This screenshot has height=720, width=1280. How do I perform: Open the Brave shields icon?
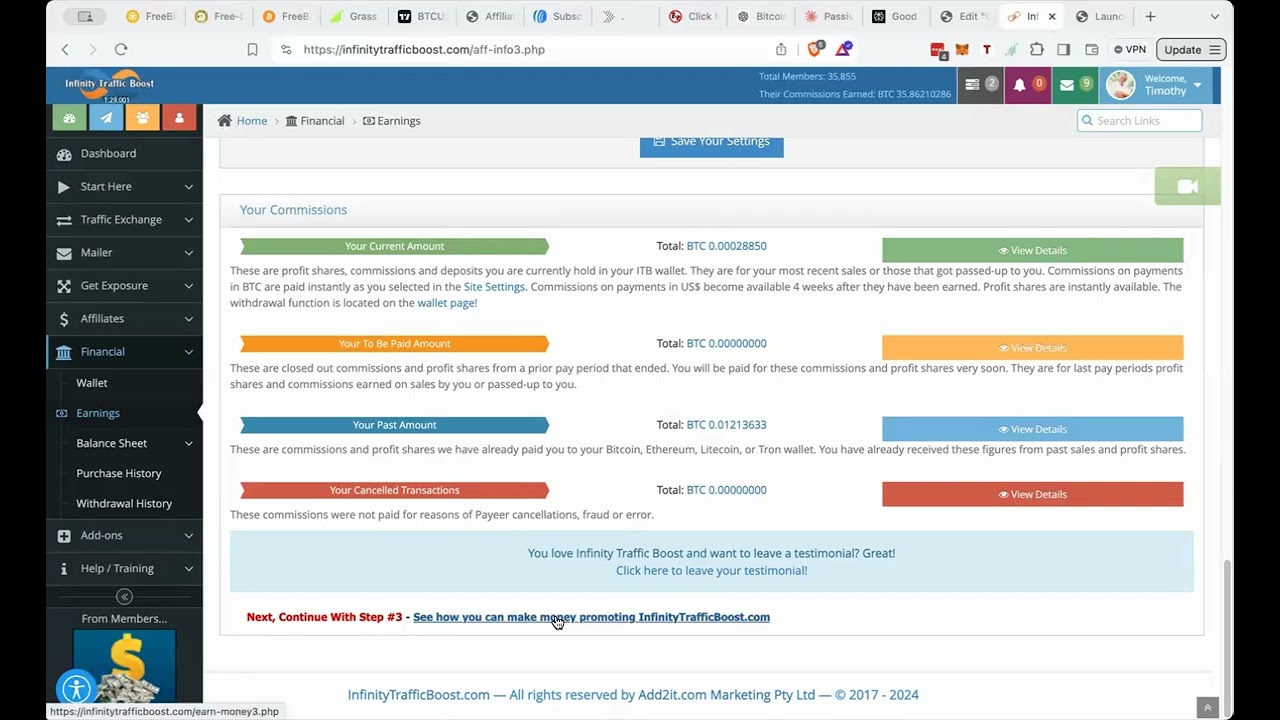(815, 49)
